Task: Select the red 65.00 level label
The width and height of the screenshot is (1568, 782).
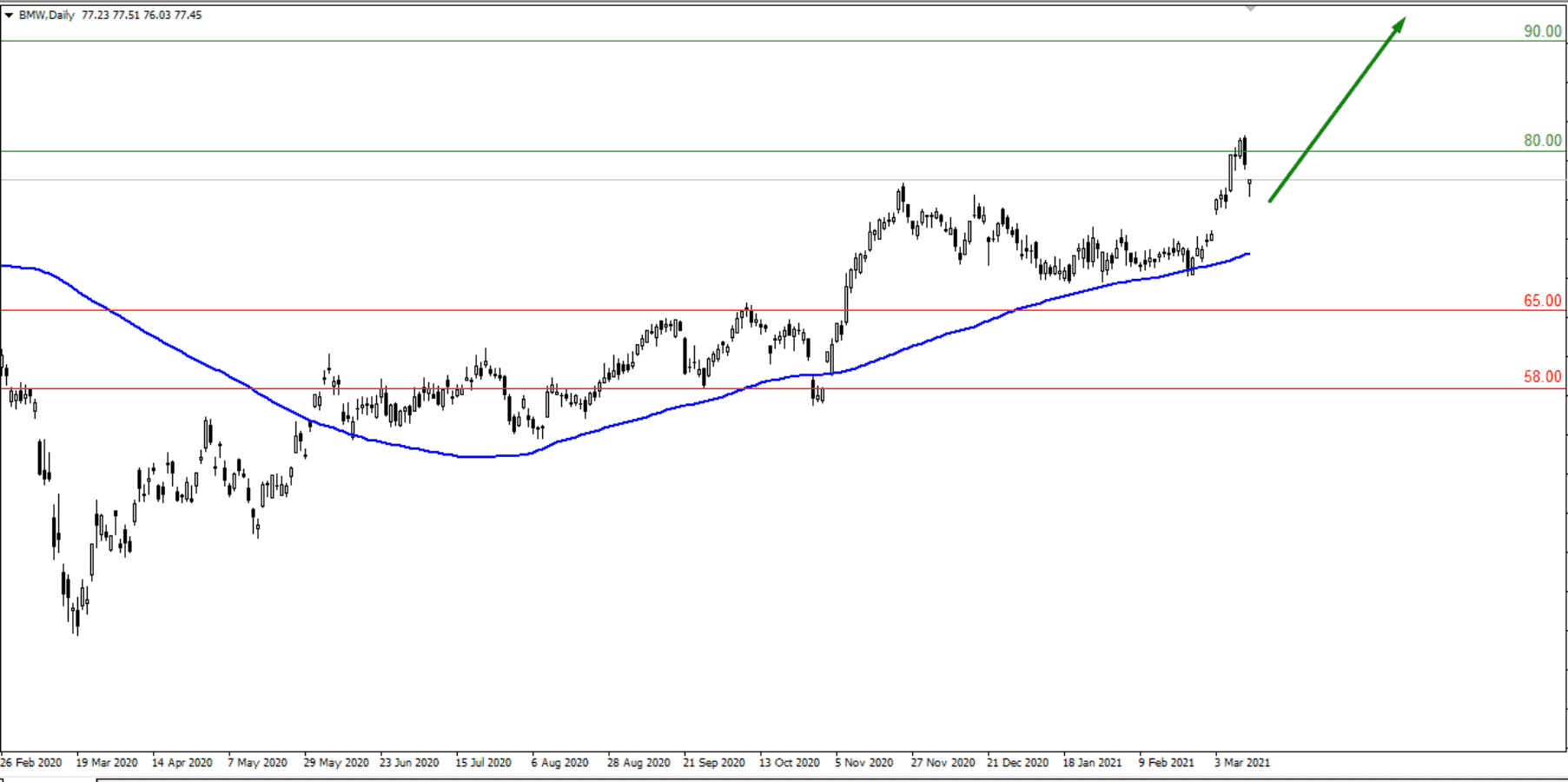Action: click(1542, 302)
